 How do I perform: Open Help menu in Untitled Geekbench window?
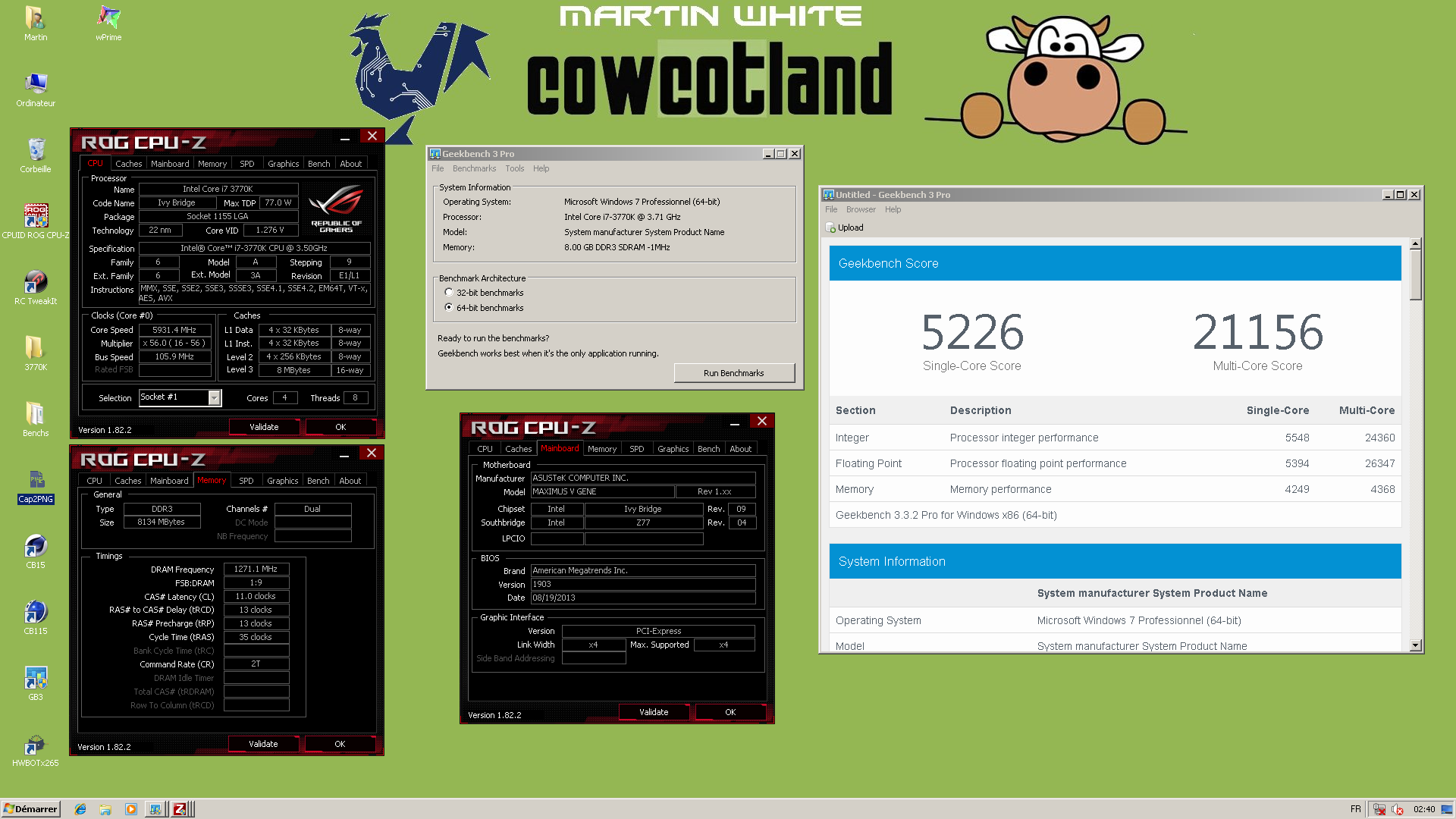(x=893, y=209)
